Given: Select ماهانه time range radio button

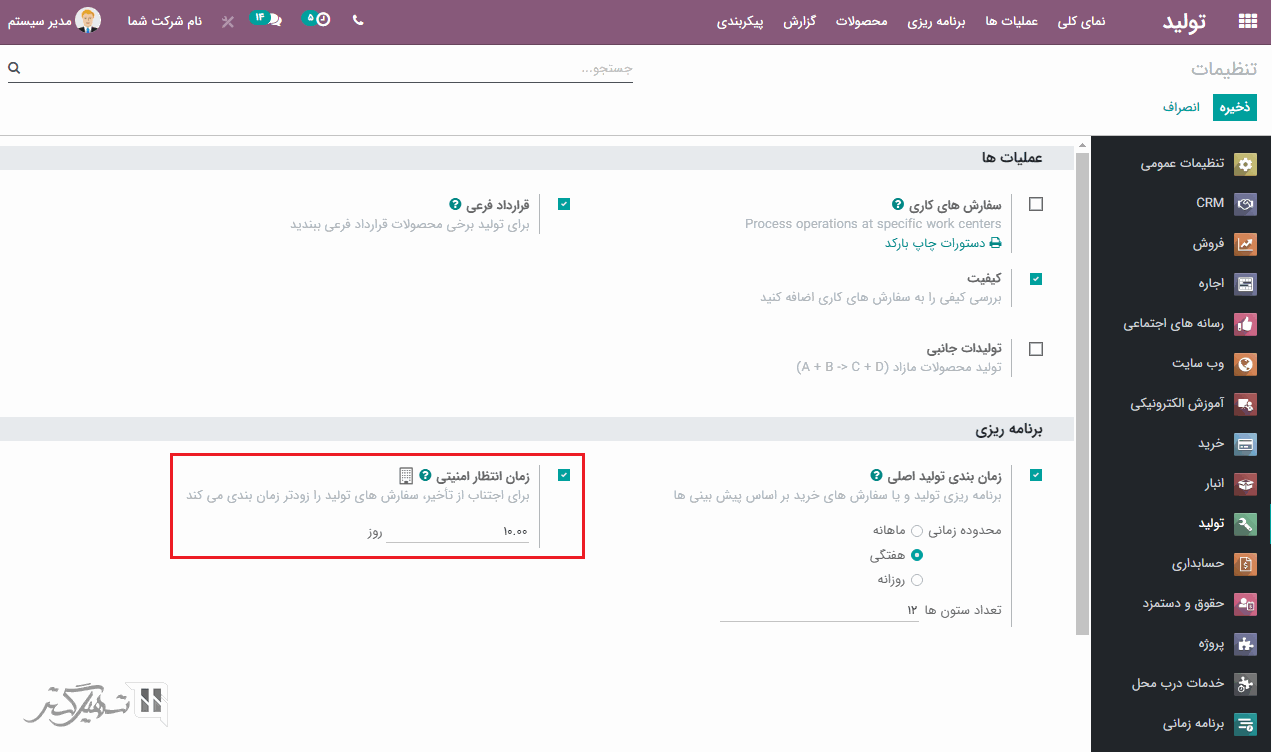Looking at the screenshot, I should (917, 530).
